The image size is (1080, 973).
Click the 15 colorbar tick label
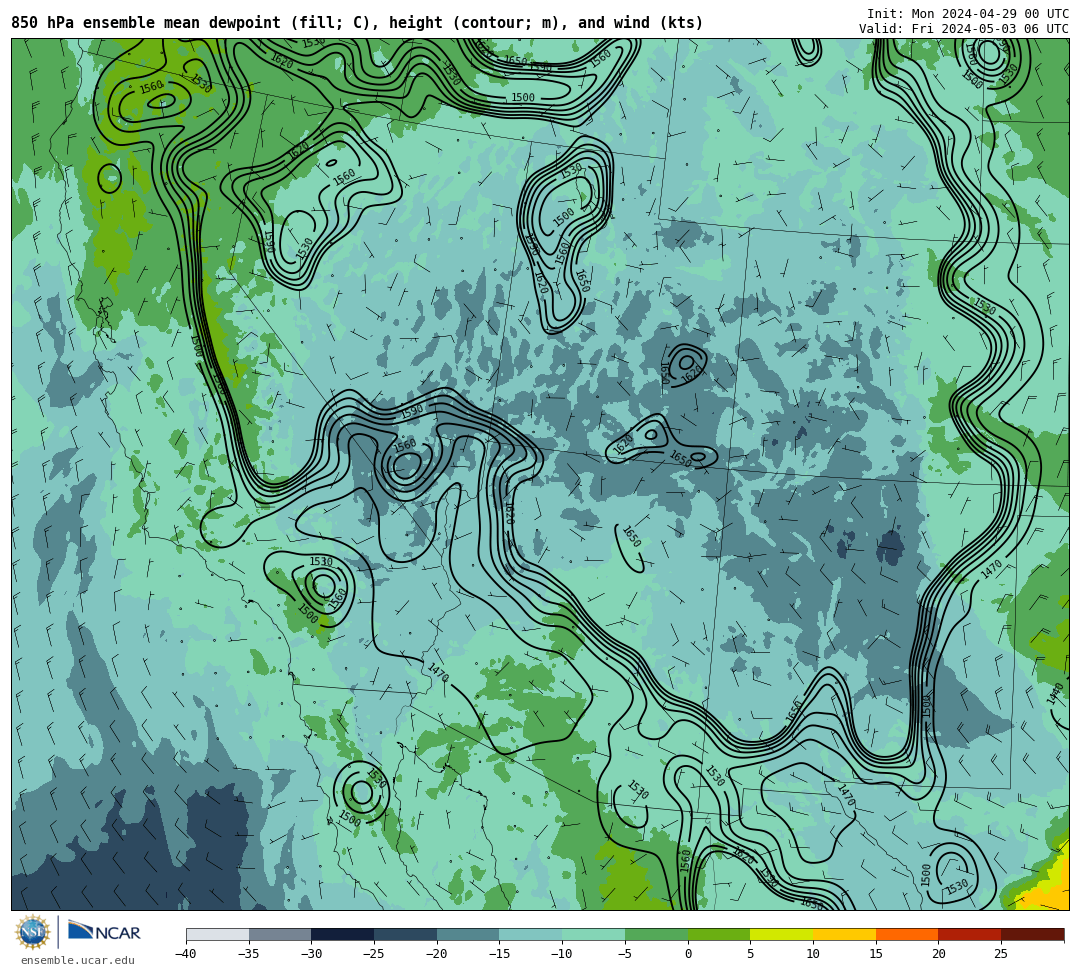pos(875,954)
